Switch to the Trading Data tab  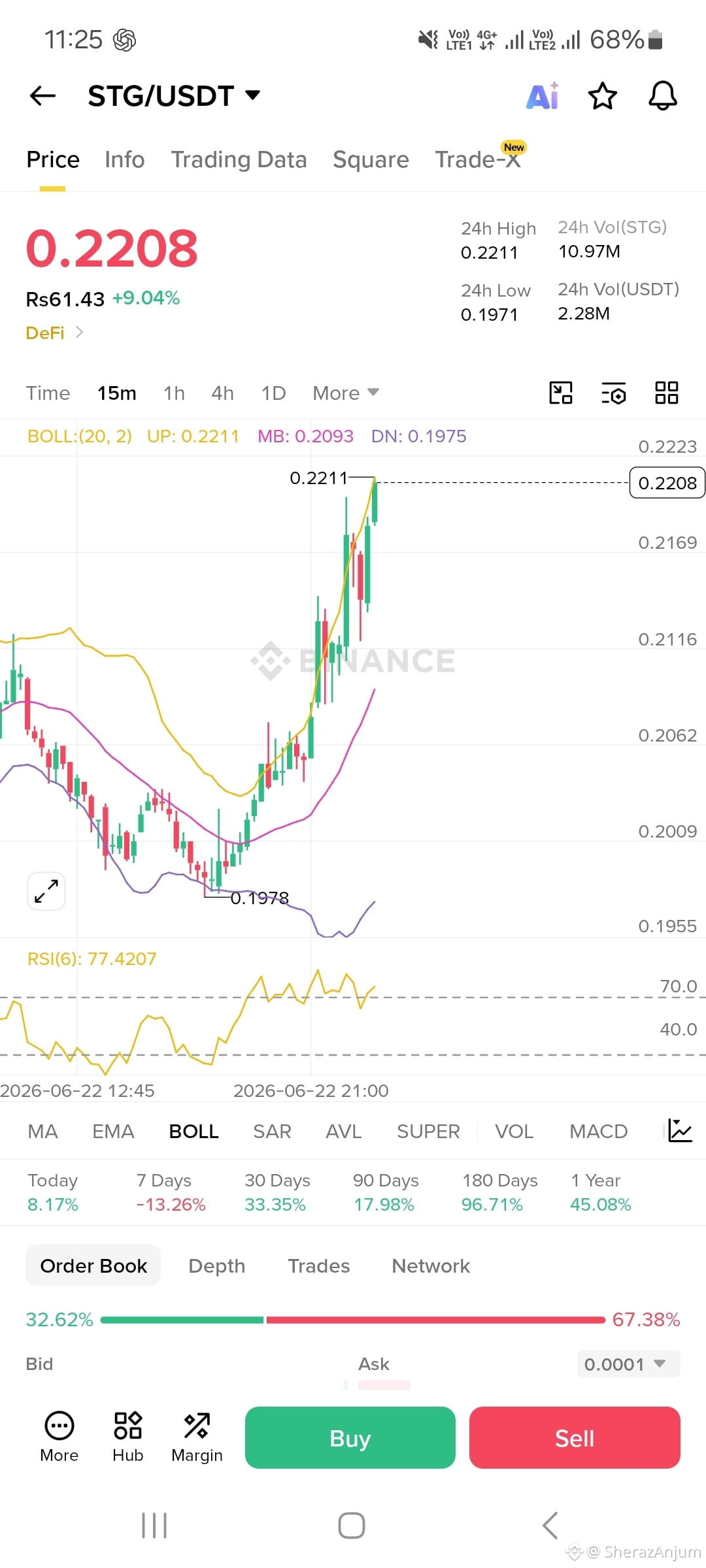239,159
